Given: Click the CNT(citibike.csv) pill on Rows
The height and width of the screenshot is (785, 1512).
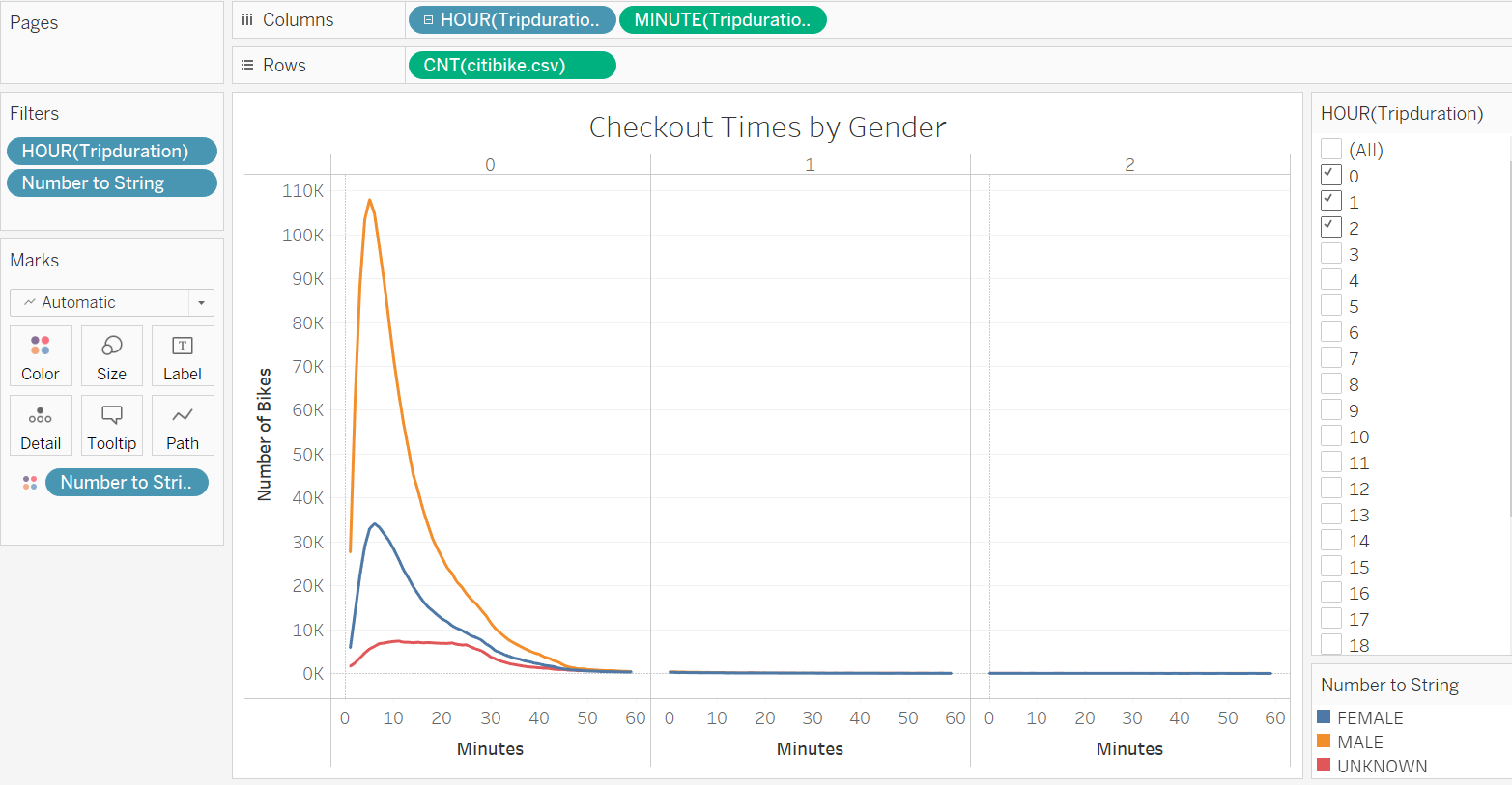Looking at the screenshot, I should pos(512,65).
